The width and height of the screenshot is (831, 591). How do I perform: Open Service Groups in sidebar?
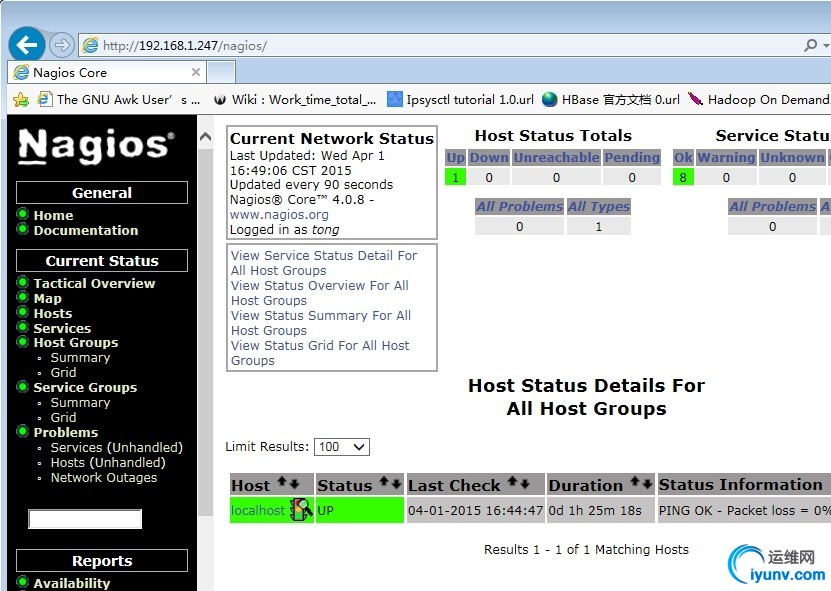coord(85,387)
